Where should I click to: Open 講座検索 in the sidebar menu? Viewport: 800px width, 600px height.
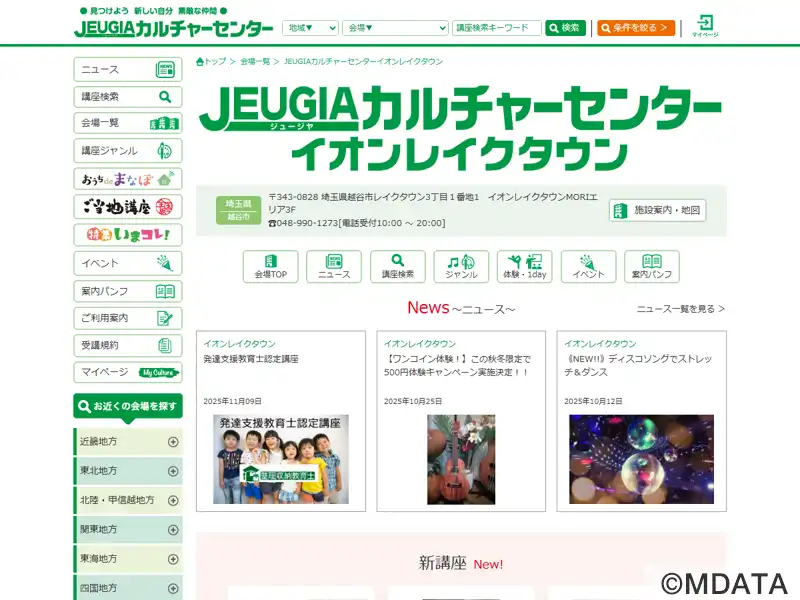point(128,96)
